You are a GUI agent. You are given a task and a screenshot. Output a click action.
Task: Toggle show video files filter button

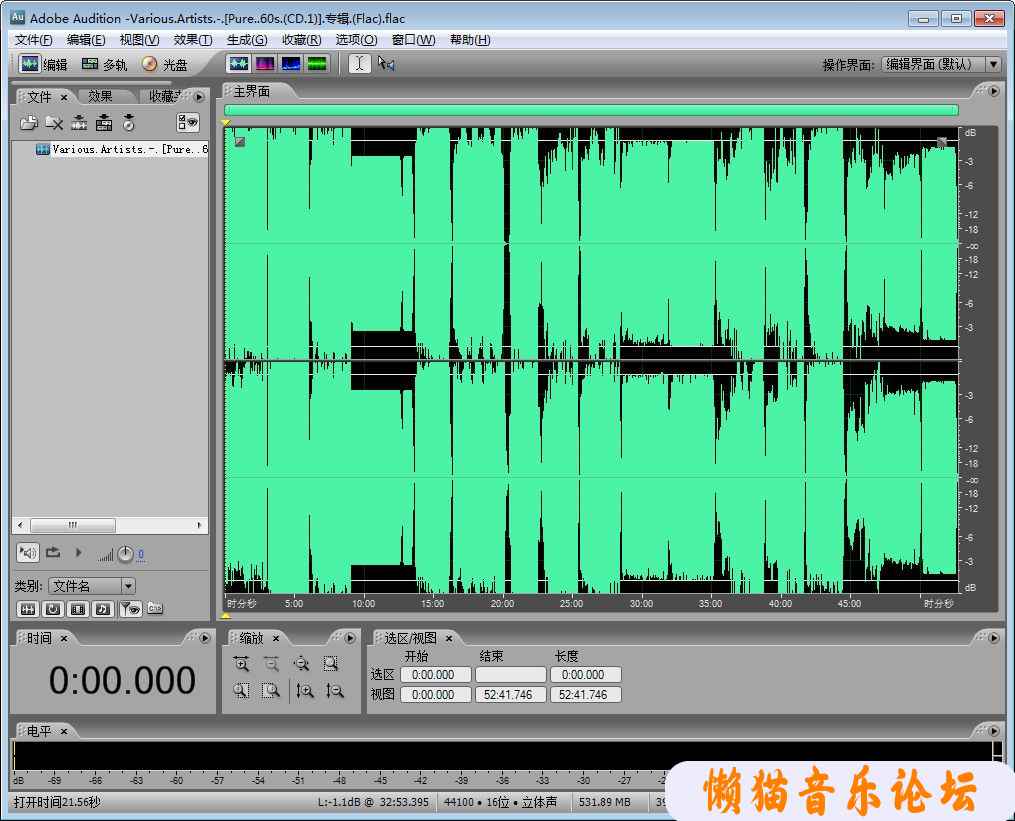click(x=78, y=609)
